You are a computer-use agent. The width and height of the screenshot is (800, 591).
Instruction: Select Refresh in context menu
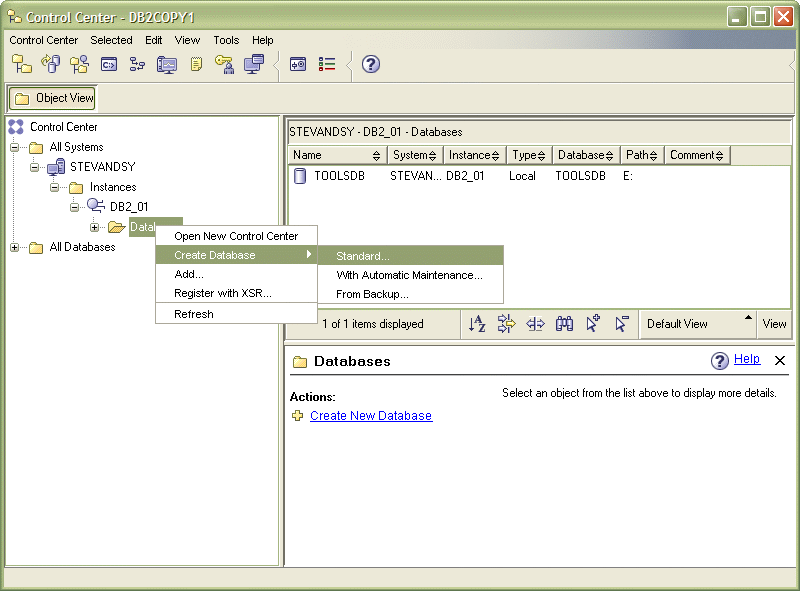click(236, 314)
